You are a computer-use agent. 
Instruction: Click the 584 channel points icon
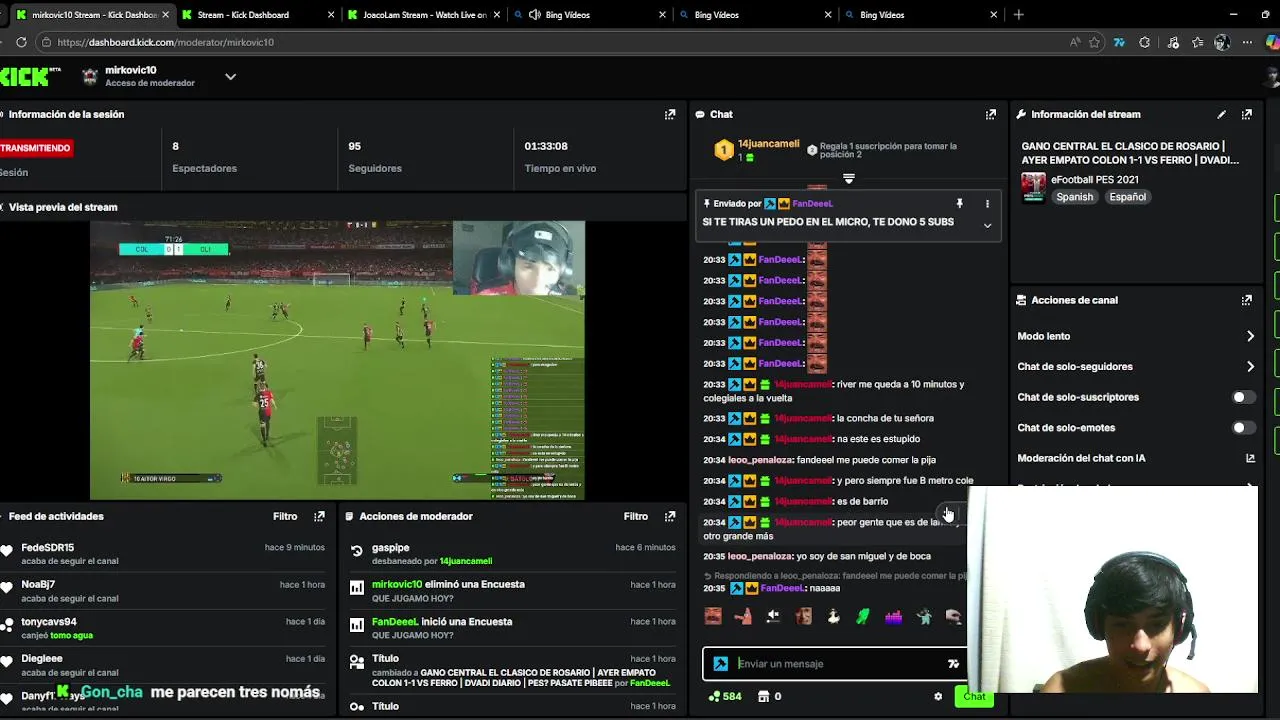point(714,696)
